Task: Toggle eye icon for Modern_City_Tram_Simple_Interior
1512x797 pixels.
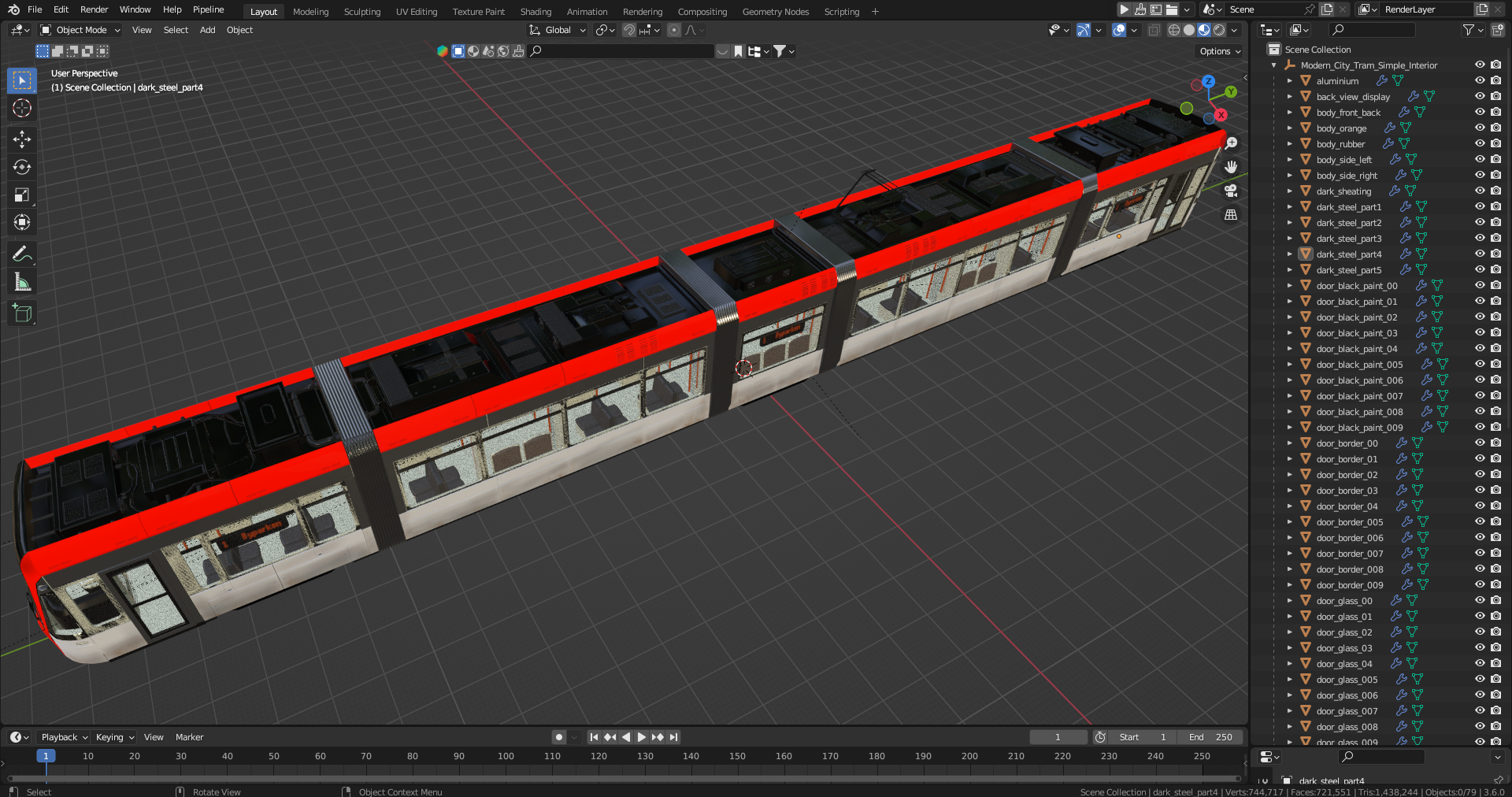Action: click(1480, 65)
